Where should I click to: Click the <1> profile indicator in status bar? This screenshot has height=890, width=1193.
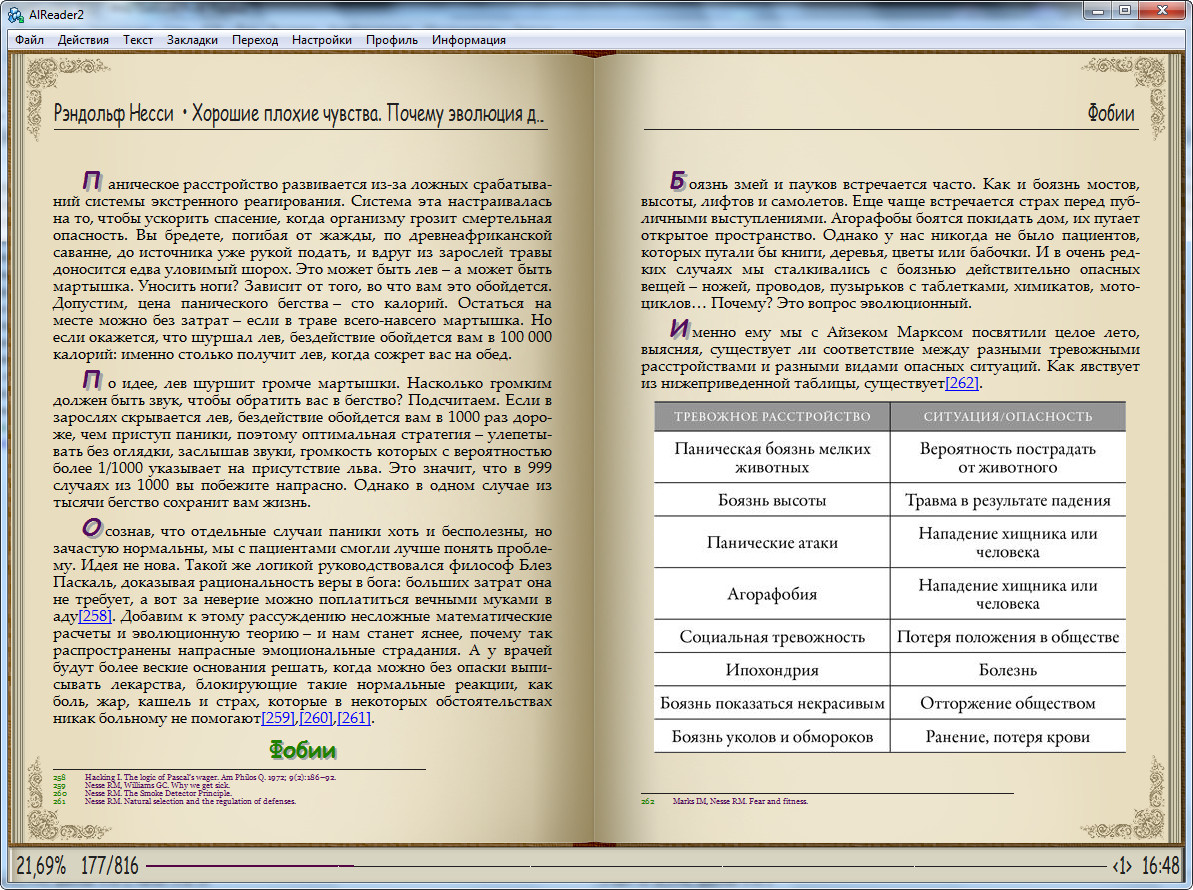[x=1122, y=866]
